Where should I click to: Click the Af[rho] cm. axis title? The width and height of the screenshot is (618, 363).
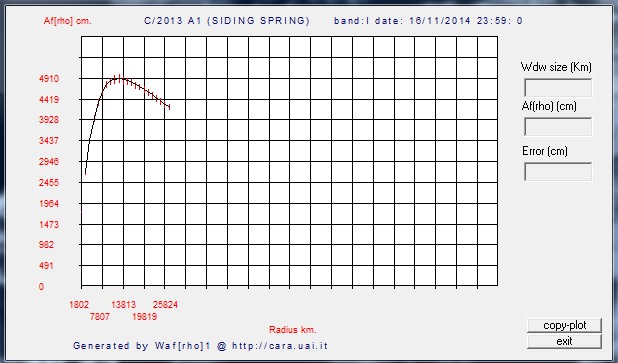click(67, 21)
